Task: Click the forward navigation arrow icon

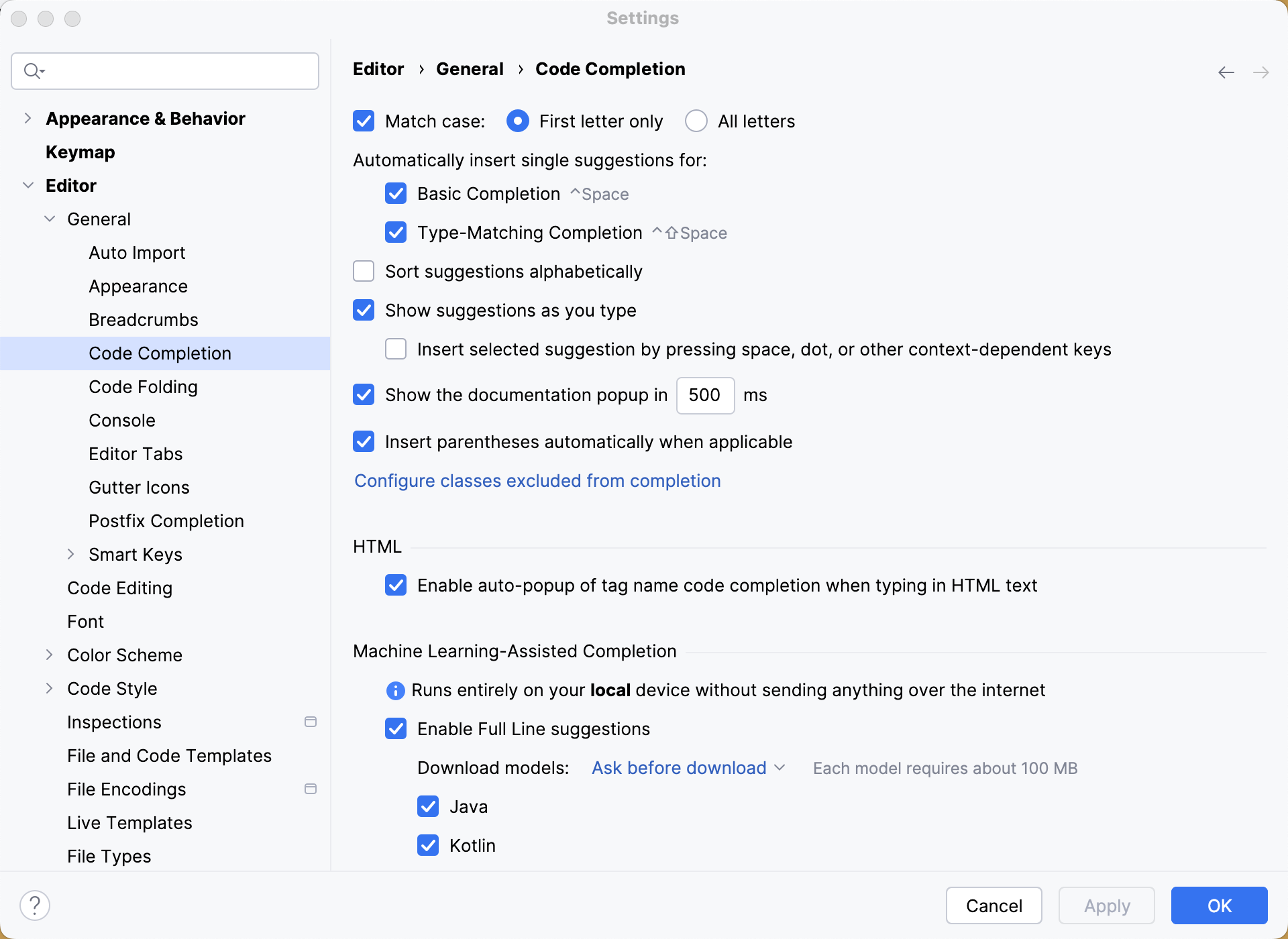Action: click(x=1260, y=72)
